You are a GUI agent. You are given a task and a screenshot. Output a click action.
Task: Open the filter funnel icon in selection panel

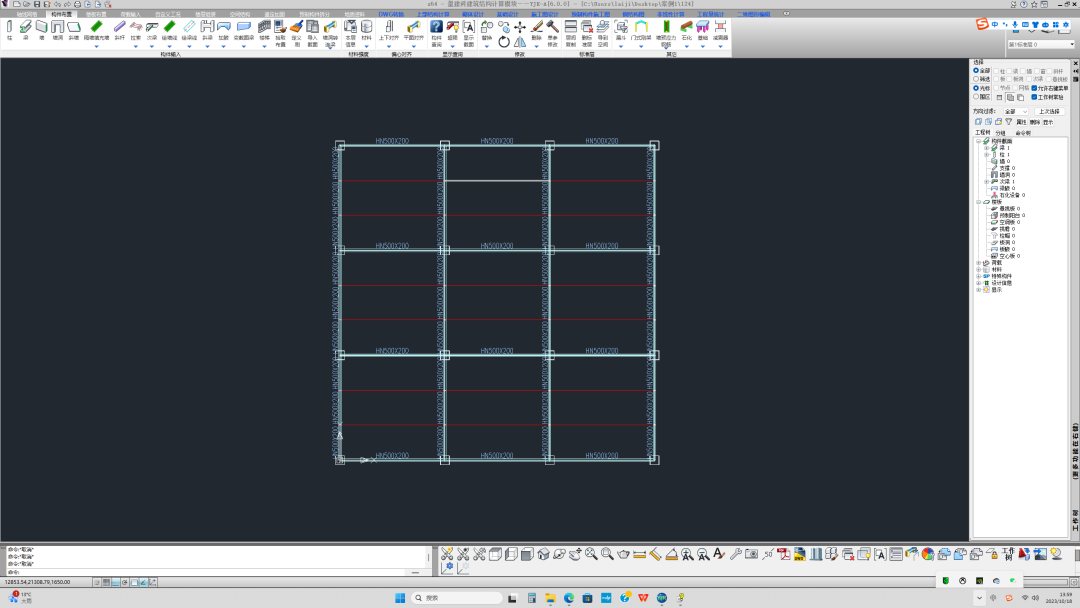click(1009, 122)
